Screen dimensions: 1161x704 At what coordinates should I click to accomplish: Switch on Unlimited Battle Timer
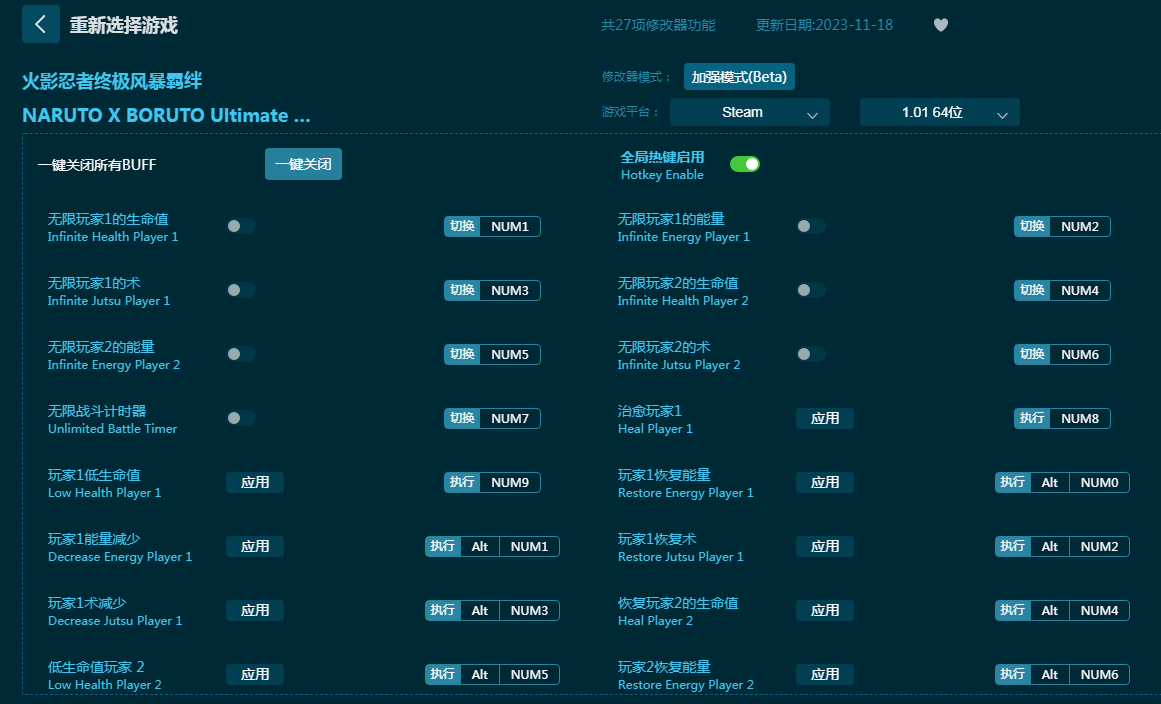pyautogui.click(x=240, y=419)
